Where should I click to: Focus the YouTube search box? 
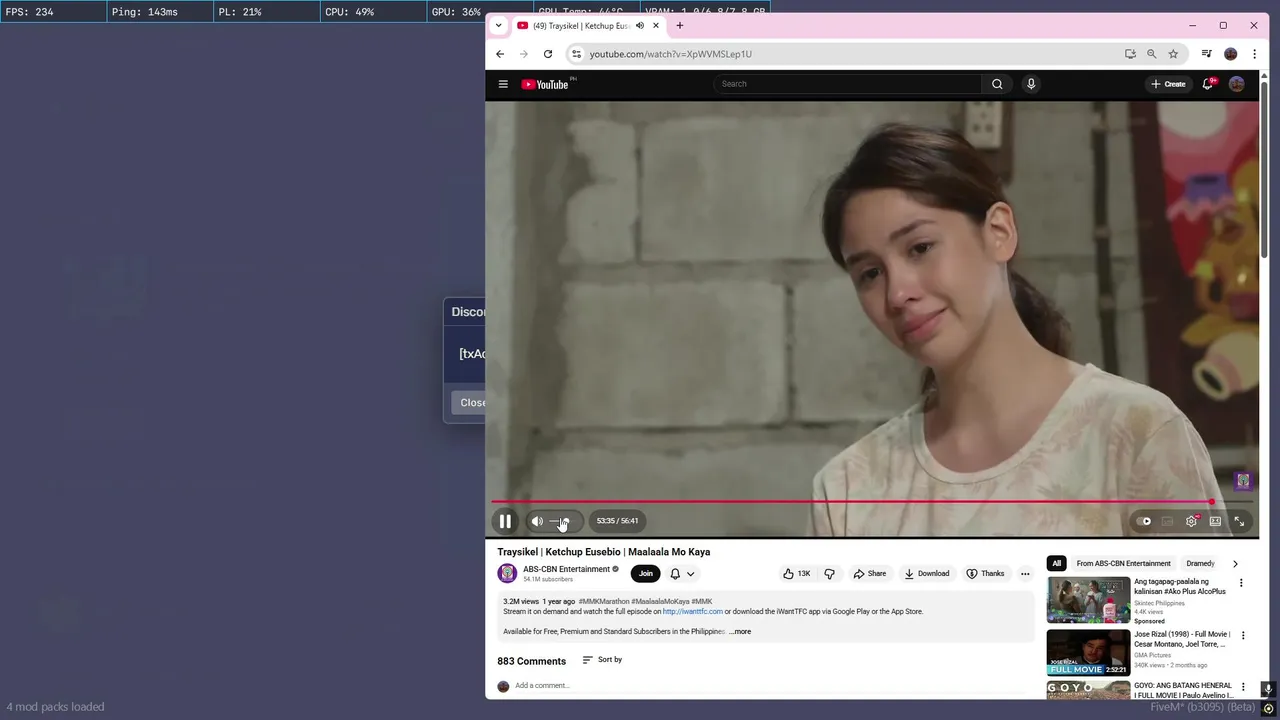pos(847,84)
